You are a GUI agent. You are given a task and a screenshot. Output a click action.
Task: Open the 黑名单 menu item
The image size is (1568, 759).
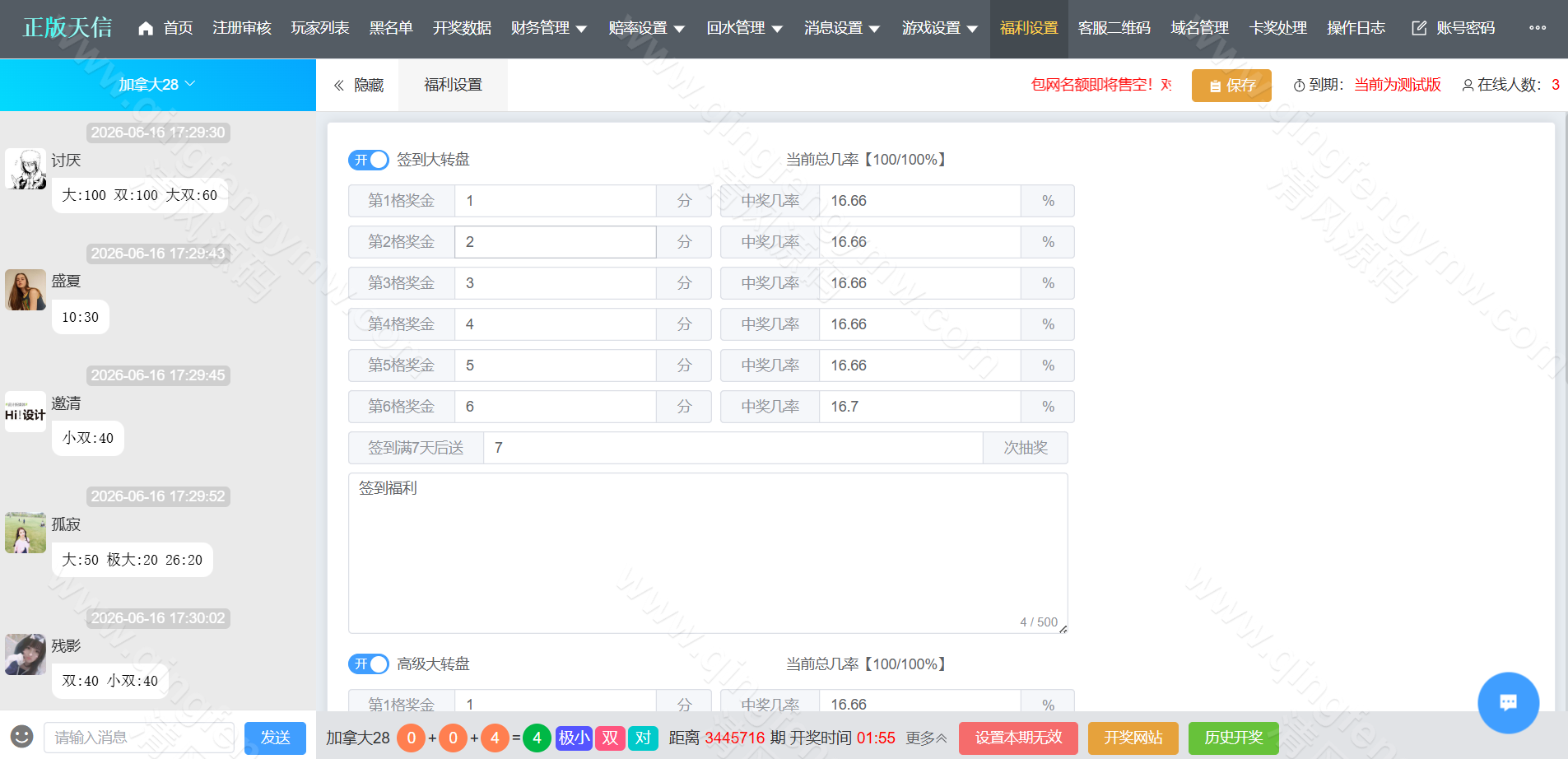pos(391,28)
